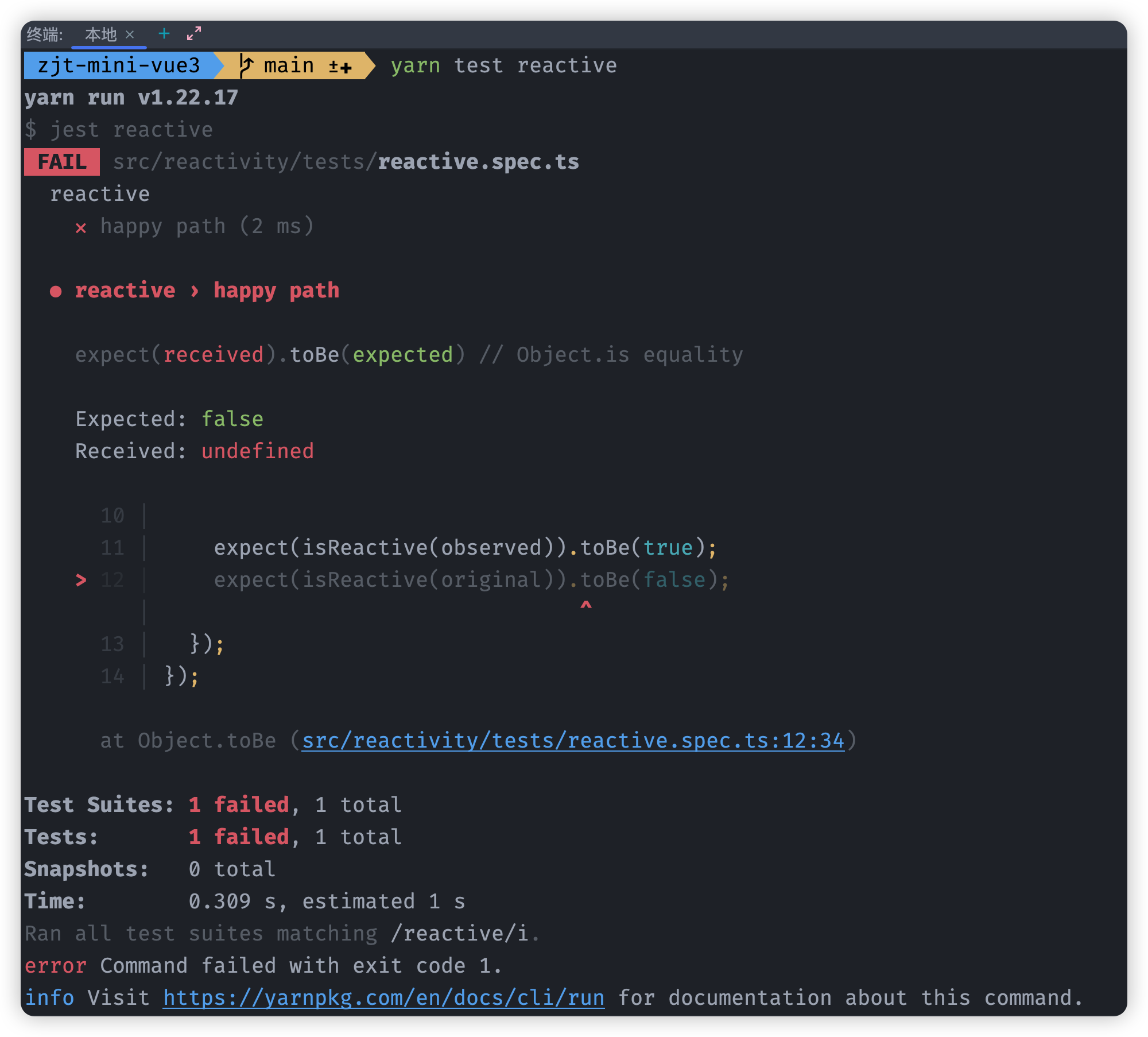Click the 'Time: 0.309 s' summary line

coord(245,901)
